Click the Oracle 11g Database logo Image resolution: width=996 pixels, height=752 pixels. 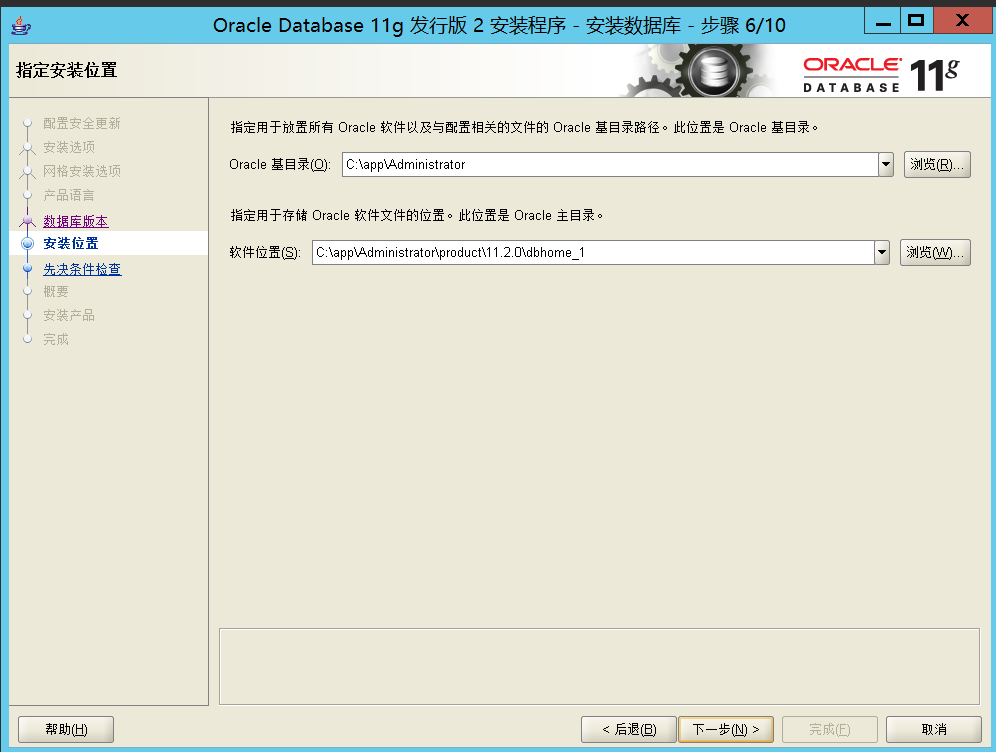coord(882,74)
